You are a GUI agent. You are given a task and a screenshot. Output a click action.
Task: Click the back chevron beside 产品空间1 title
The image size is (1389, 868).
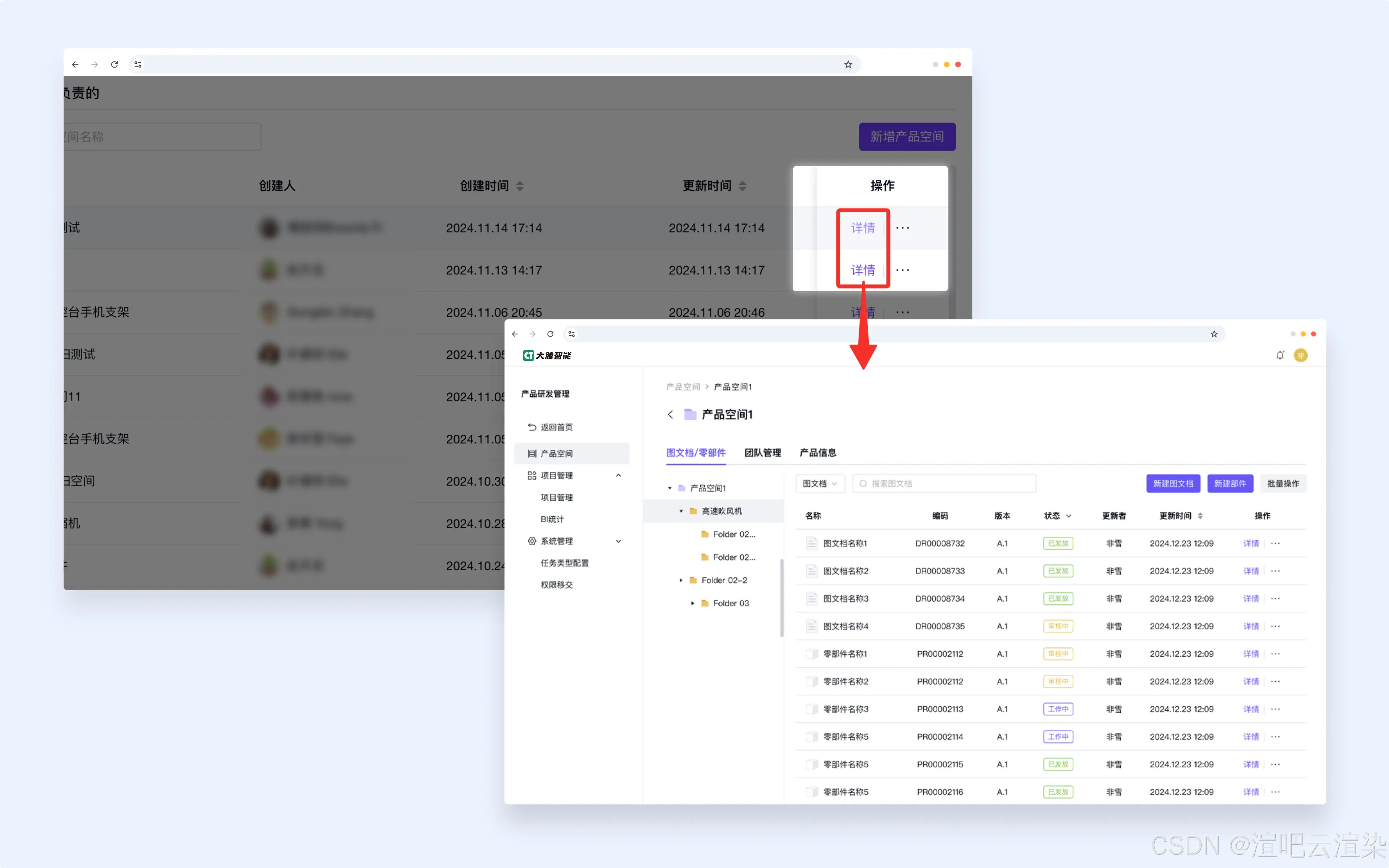pos(670,414)
